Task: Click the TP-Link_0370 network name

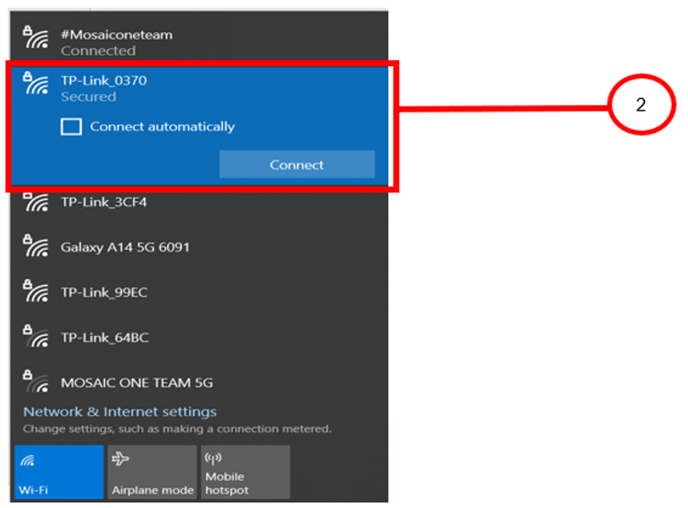Action: [x=104, y=80]
